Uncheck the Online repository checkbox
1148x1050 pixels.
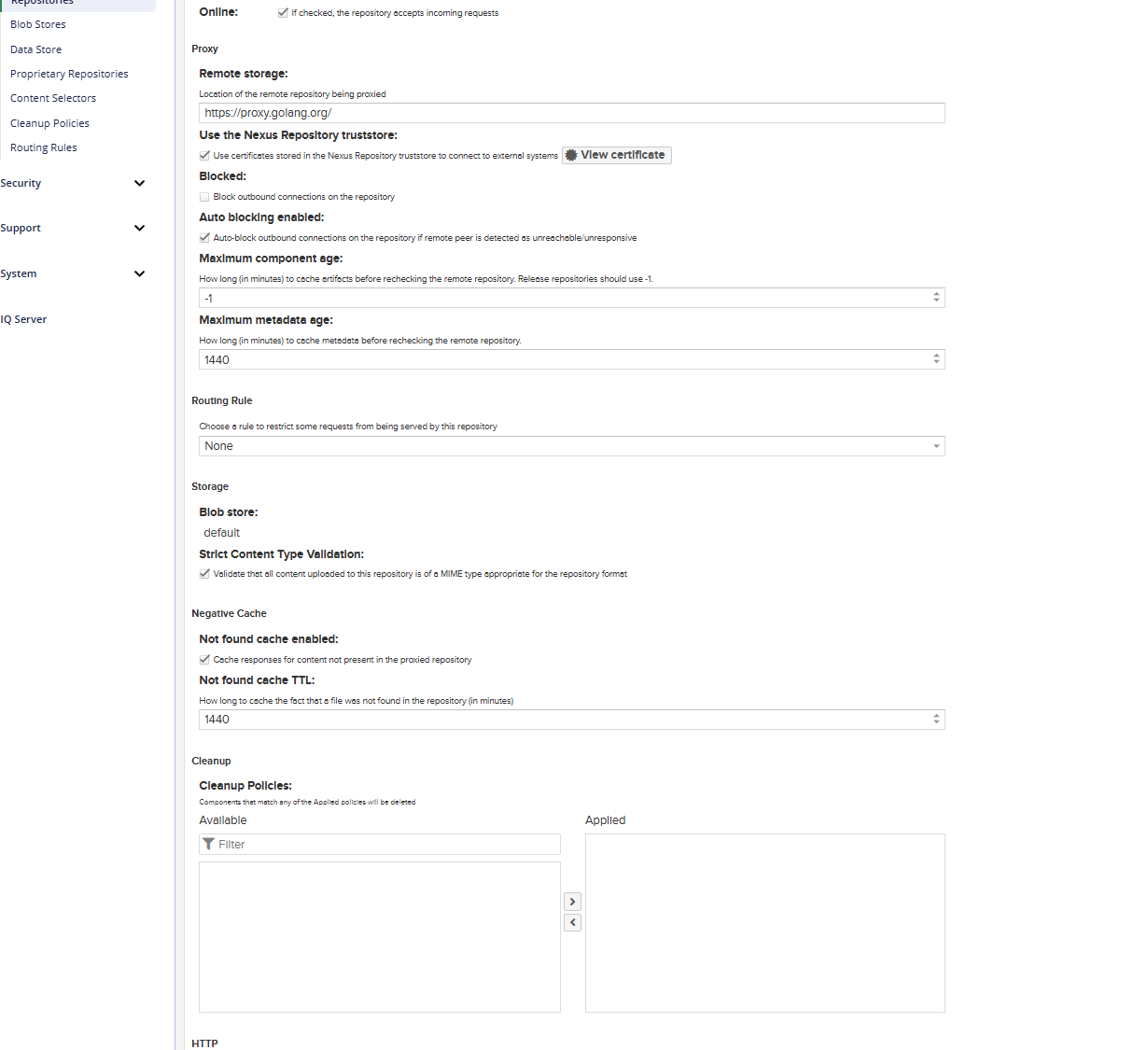click(x=283, y=13)
